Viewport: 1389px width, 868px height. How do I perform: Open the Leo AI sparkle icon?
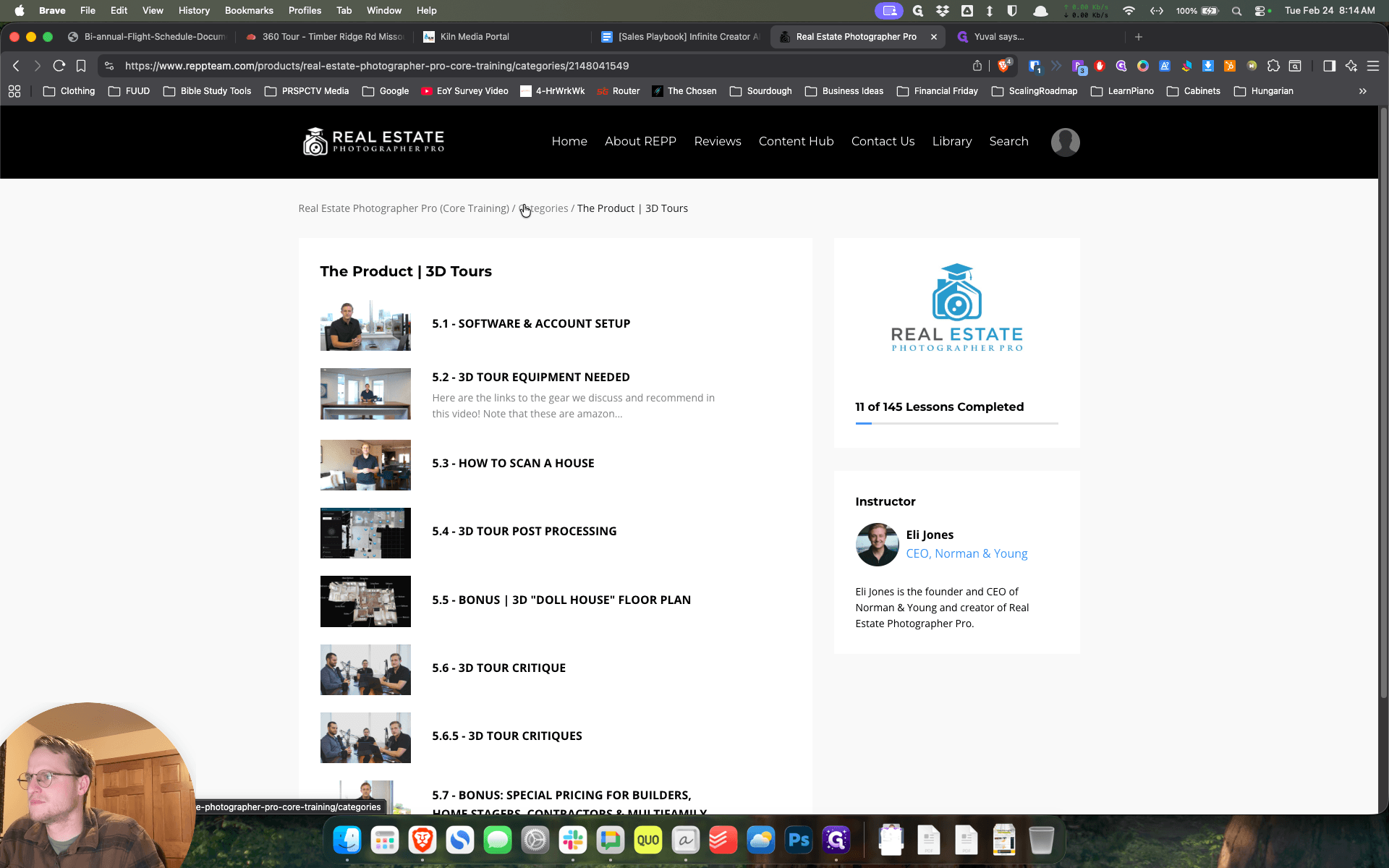pos(1351,66)
